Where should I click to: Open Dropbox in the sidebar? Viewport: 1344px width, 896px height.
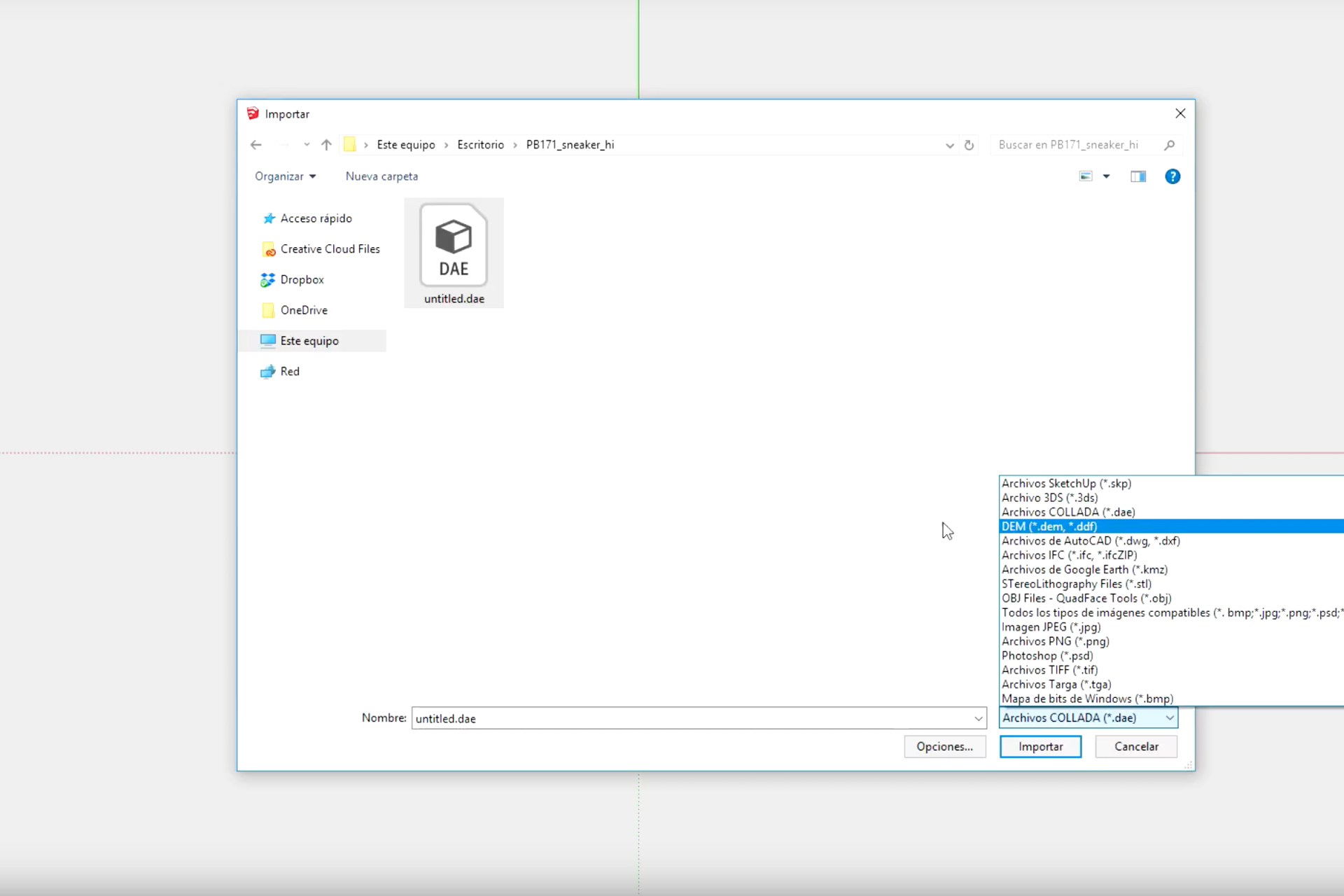click(x=302, y=280)
